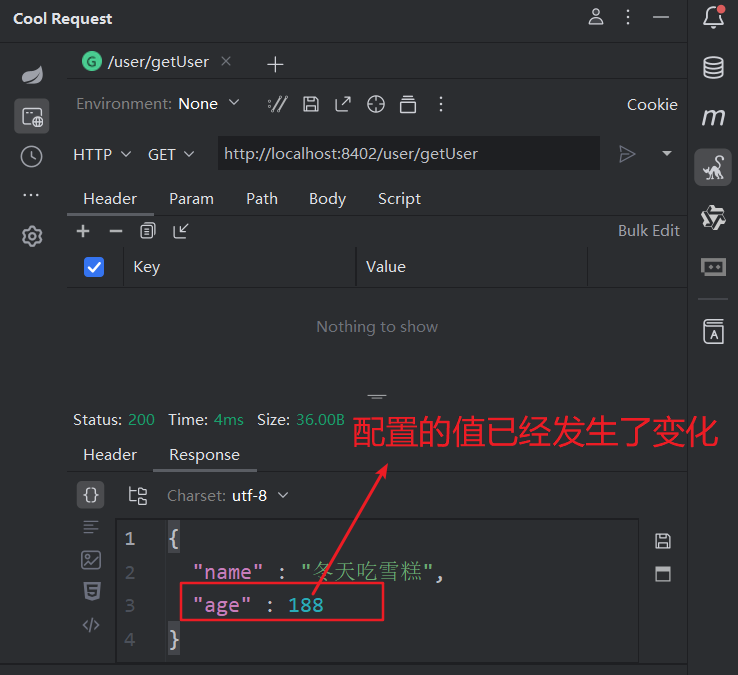This screenshot has width=738, height=675.
Task: Click the user account icon
Action: point(596,17)
